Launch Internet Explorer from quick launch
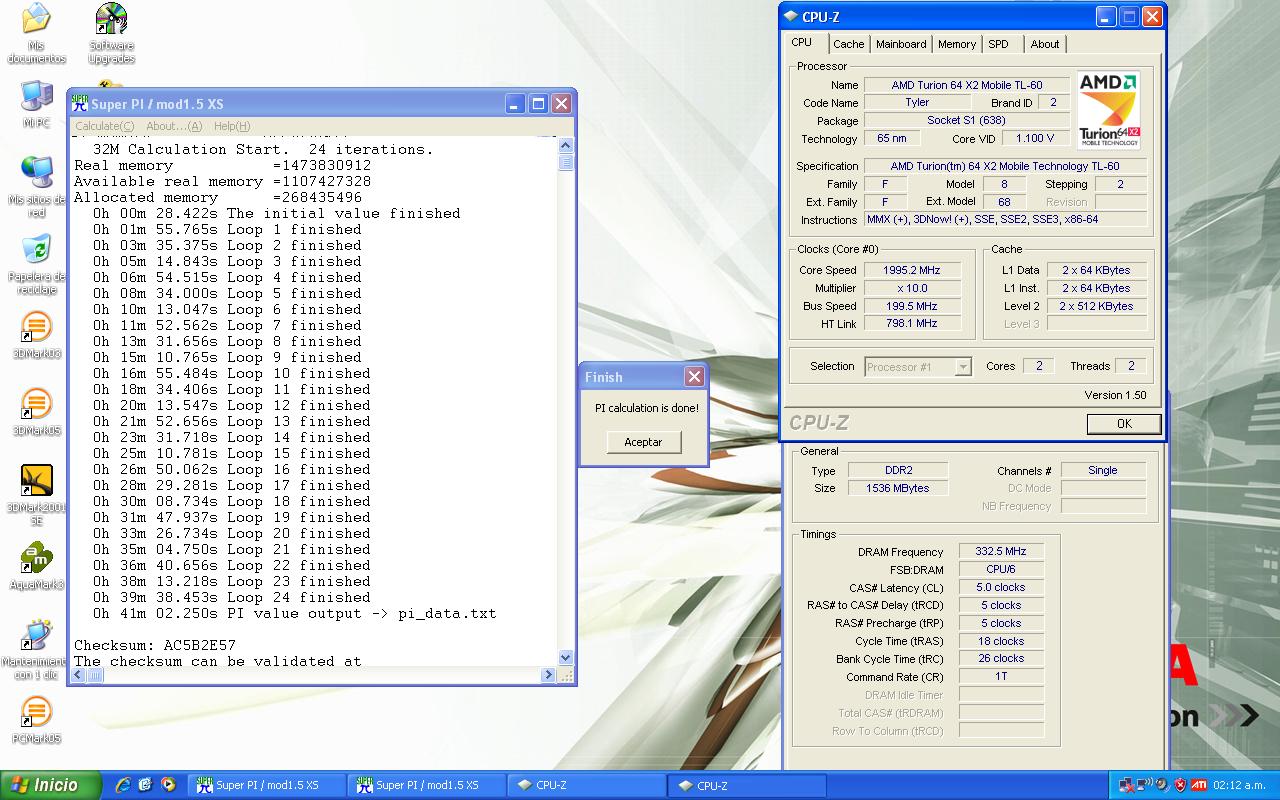Screen dimensions: 1280x800 pos(123,785)
